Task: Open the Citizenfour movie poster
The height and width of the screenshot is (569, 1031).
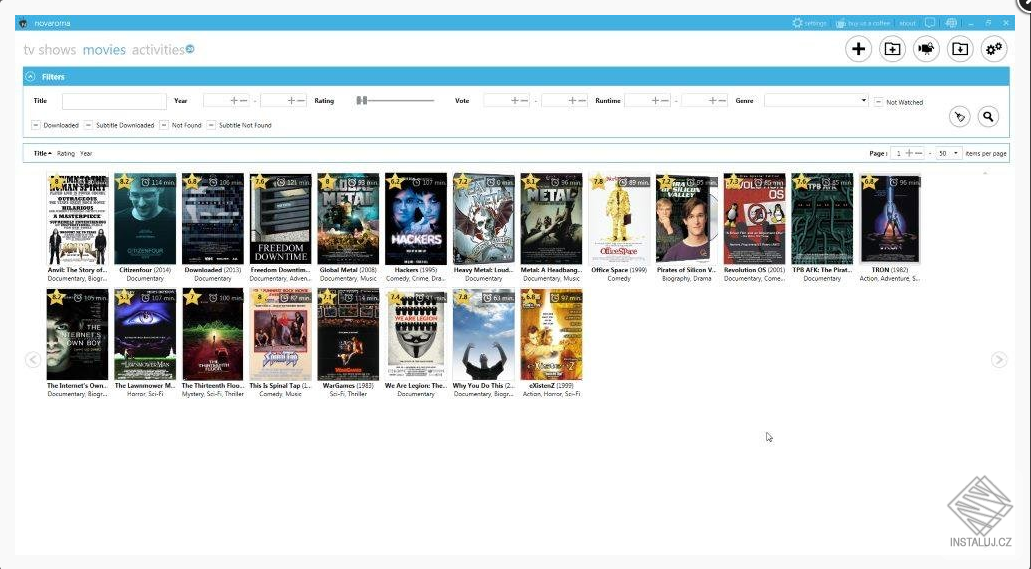Action: [x=145, y=219]
